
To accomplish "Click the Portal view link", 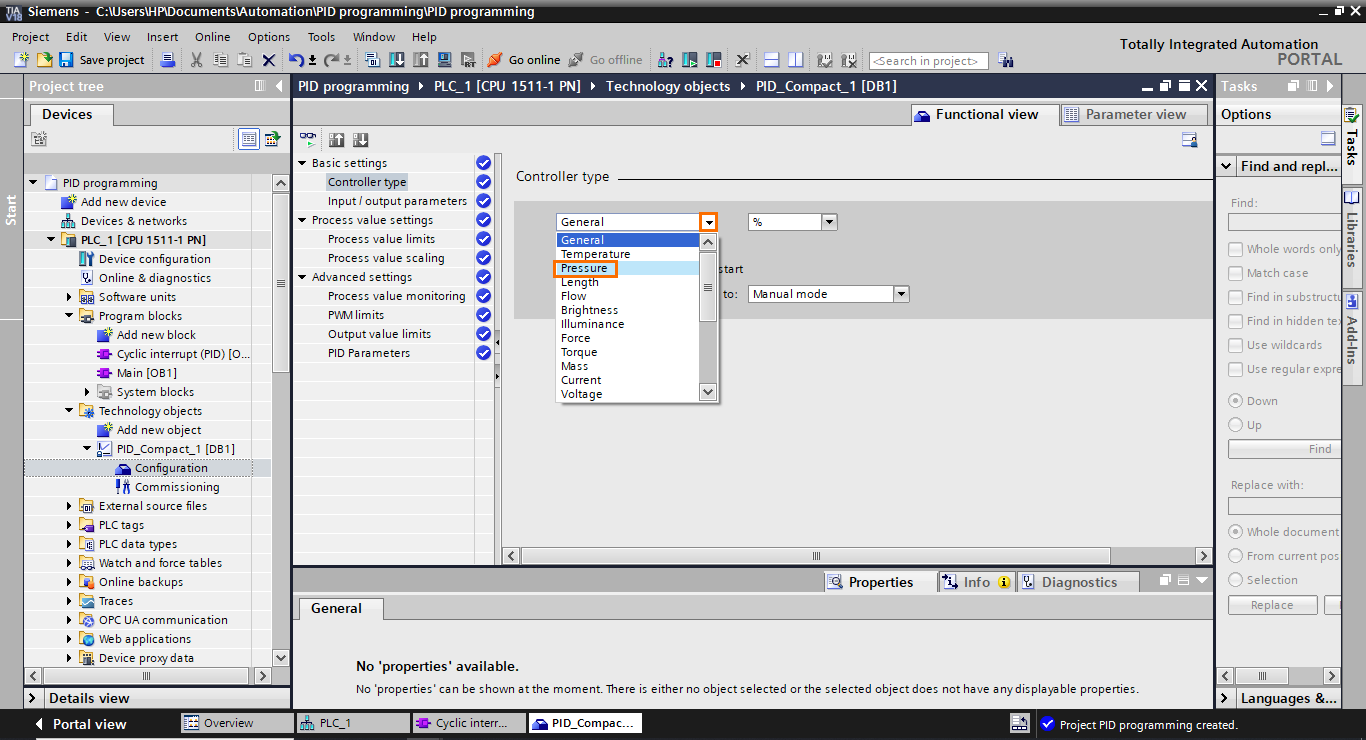I will tap(88, 724).
